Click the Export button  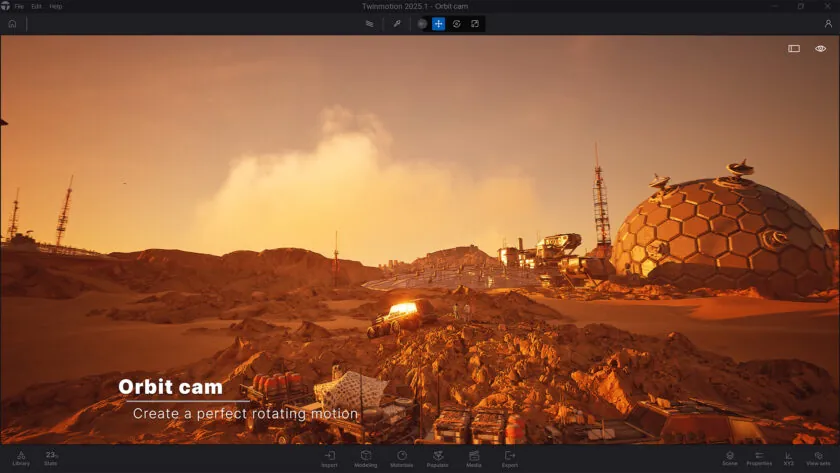(510, 458)
